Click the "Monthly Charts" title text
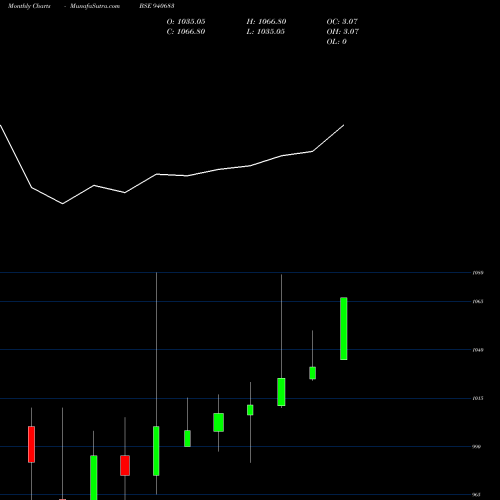 (29, 6)
